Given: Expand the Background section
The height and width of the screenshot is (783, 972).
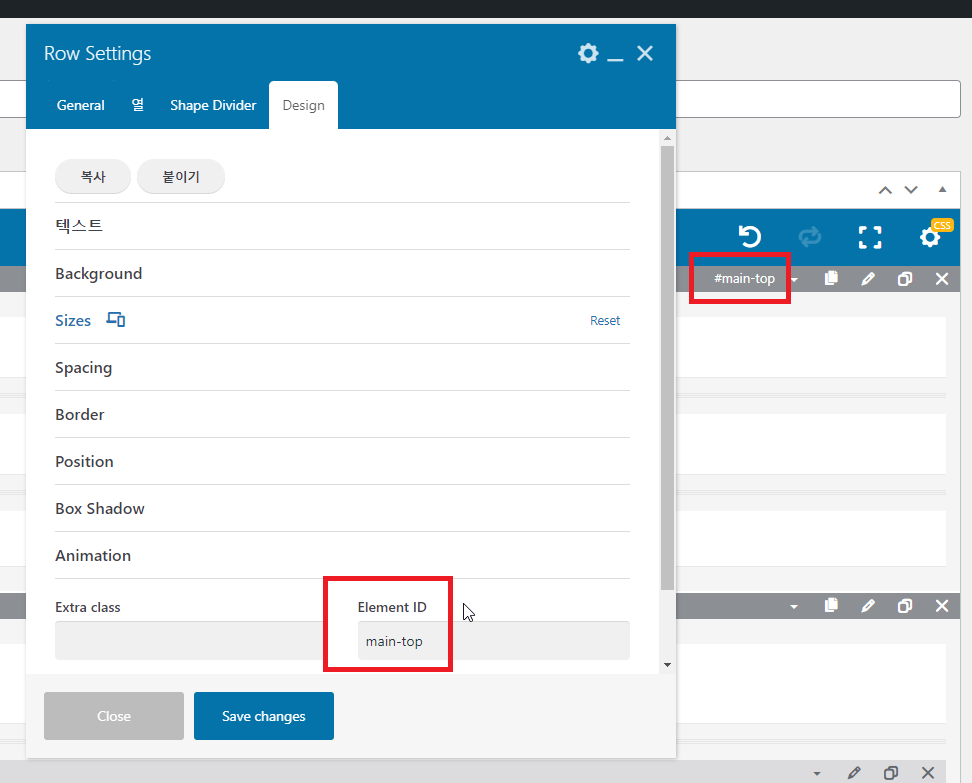Looking at the screenshot, I should 342,273.
